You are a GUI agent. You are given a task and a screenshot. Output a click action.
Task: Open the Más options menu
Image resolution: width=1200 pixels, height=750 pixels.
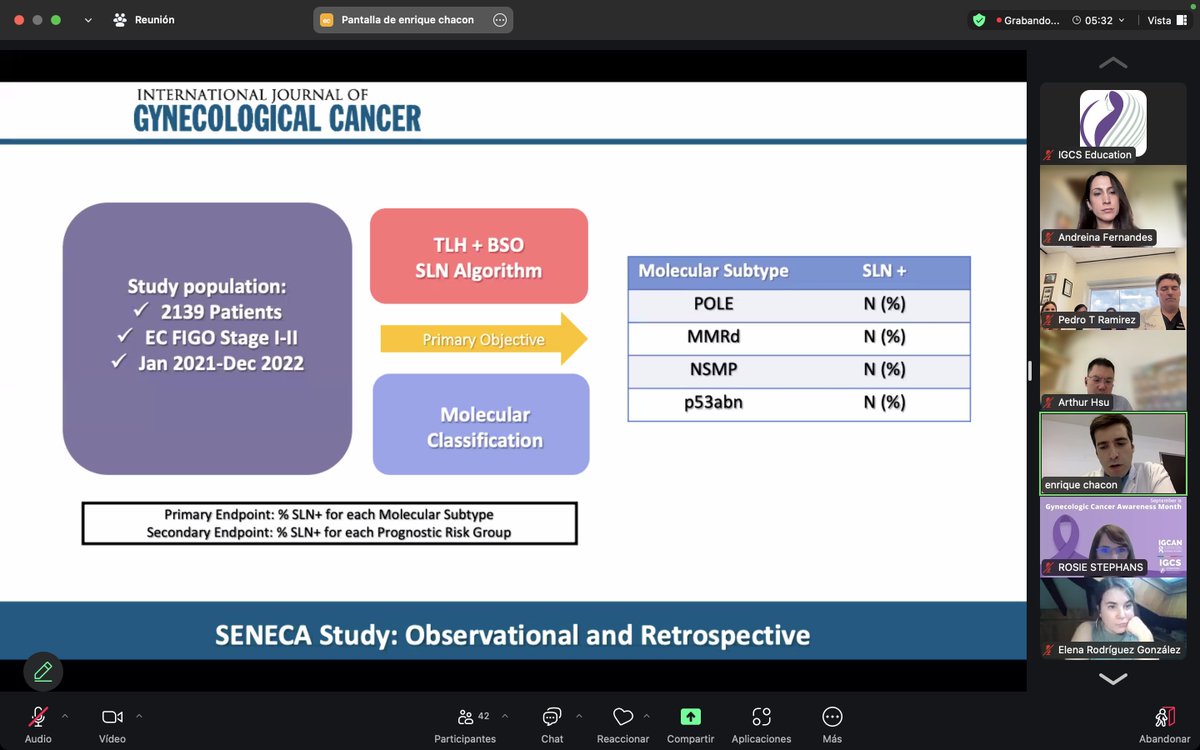(x=832, y=717)
